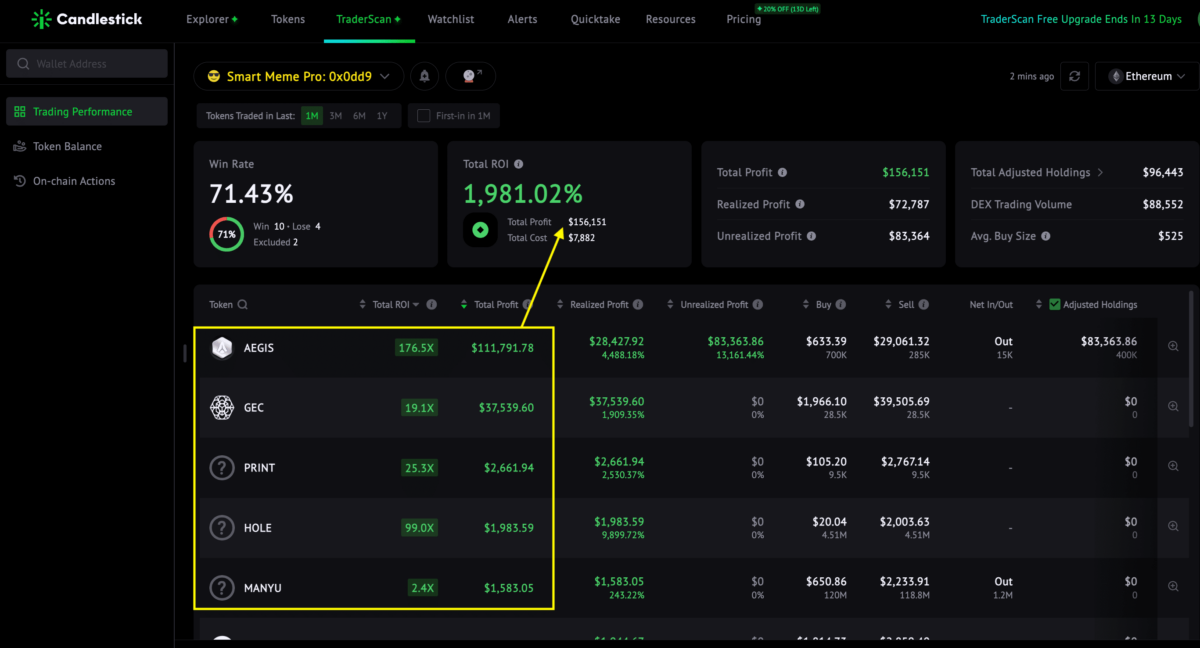This screenshot has width=1200, height=648.
Task: Open the Watchlist tab
Action: click(x=451, y=19)
